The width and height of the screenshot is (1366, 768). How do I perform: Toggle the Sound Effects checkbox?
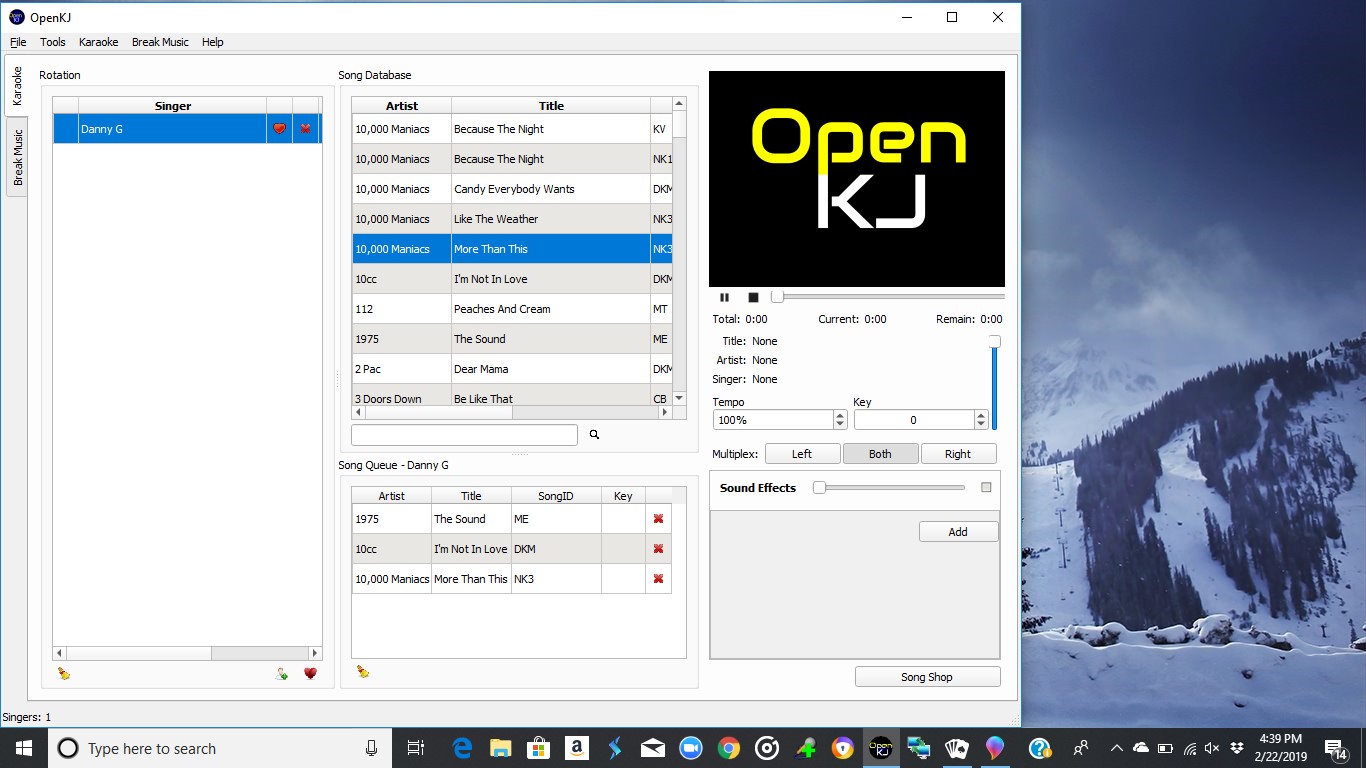pyautogui.click(x=986, y=488)
